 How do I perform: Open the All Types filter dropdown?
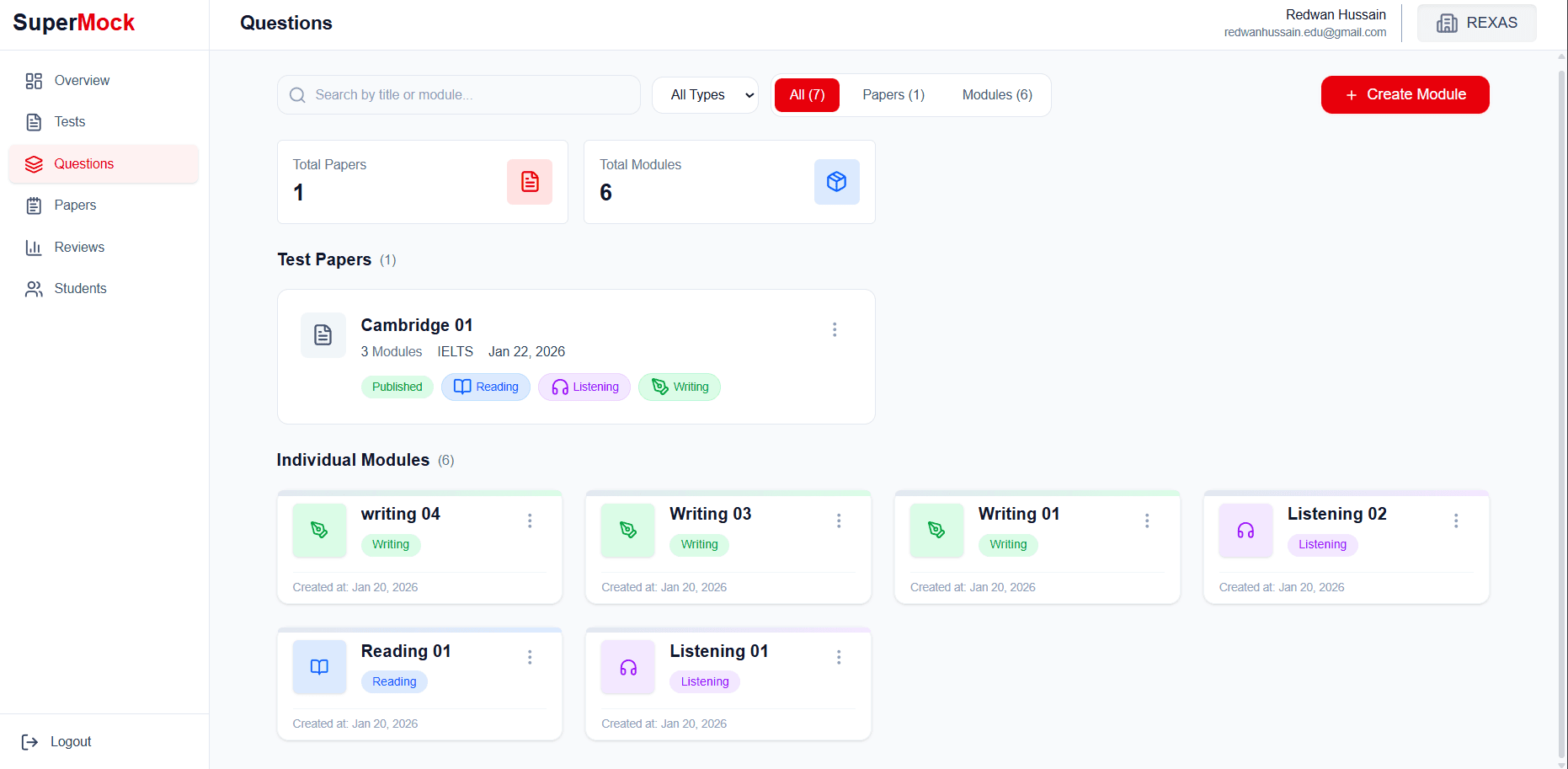[705, 94]
